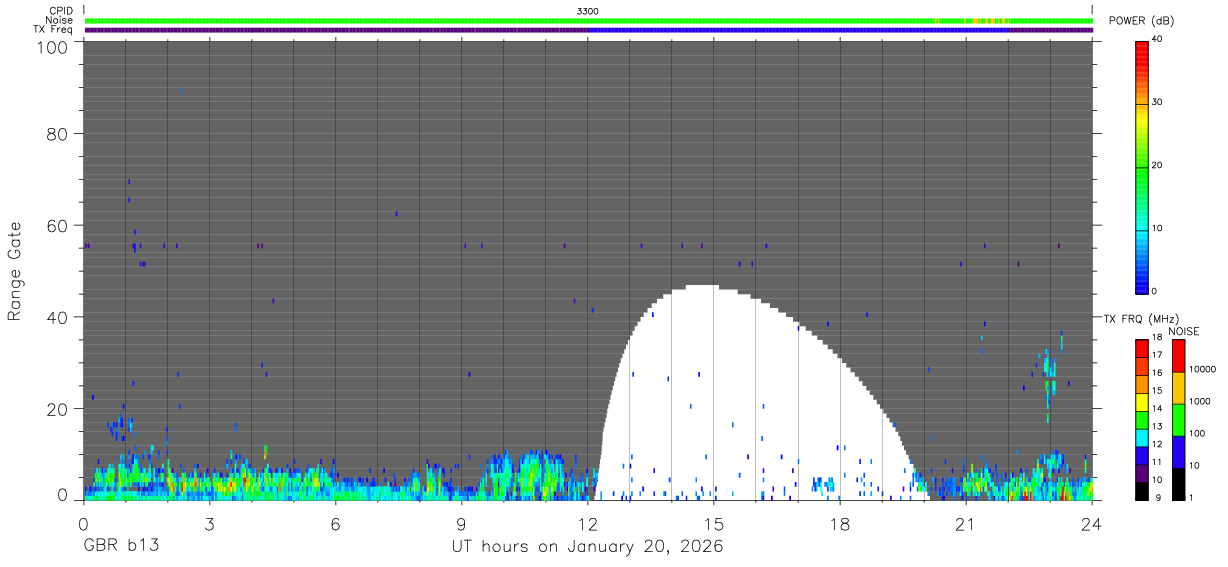Click the '3' hour tick on the UT axis
Viewport: 1228px width, 567px height.
pyautogui.click(x=210, y=523)
